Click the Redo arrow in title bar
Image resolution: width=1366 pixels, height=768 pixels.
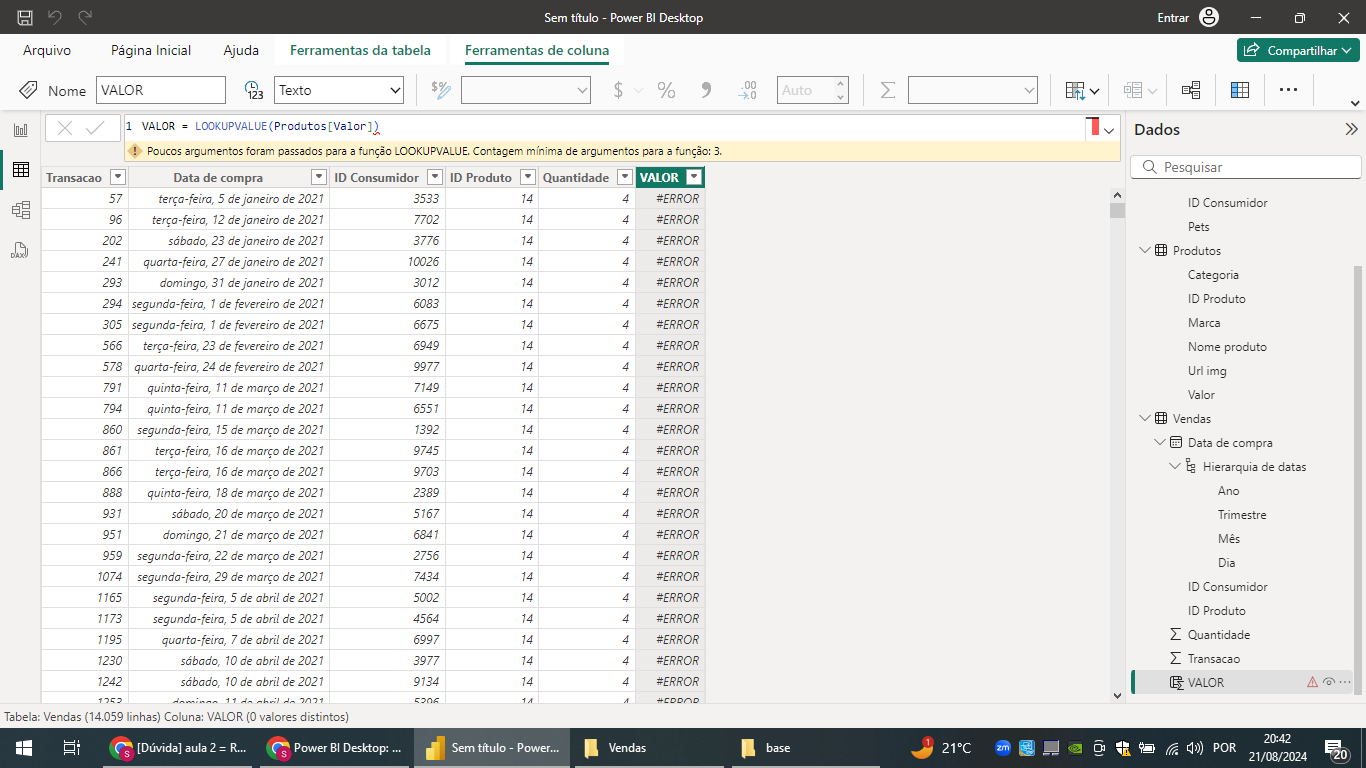(x=85, y=17)
